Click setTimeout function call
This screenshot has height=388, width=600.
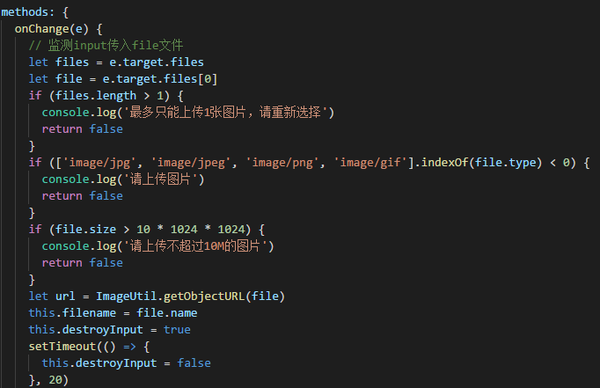point(62,346)
